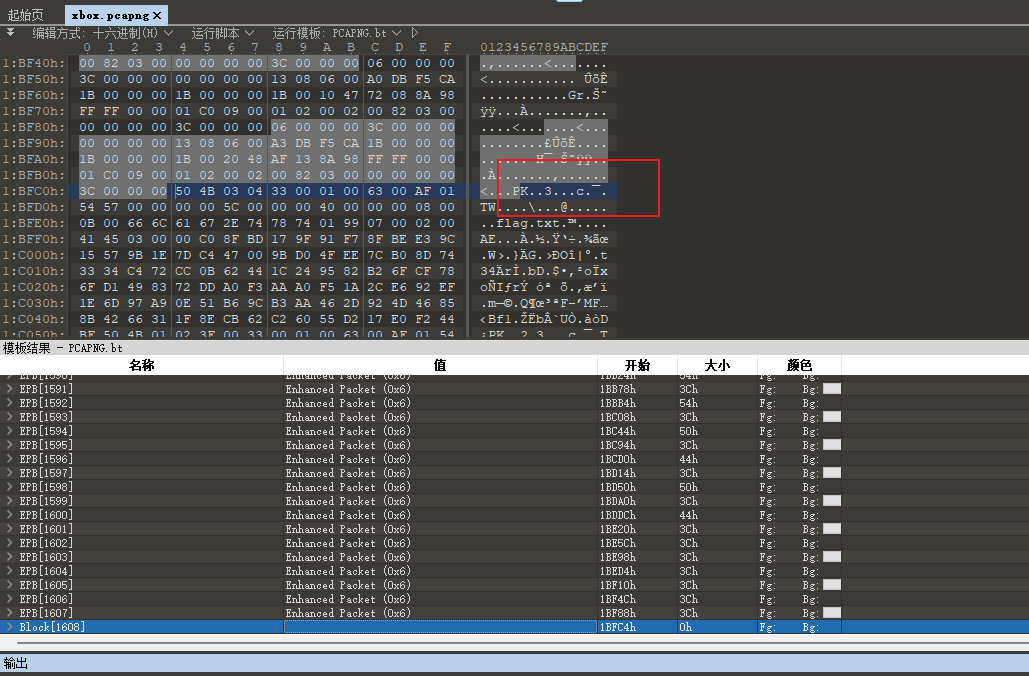Click background color swatch of EPB[1605]

[831, 585]
